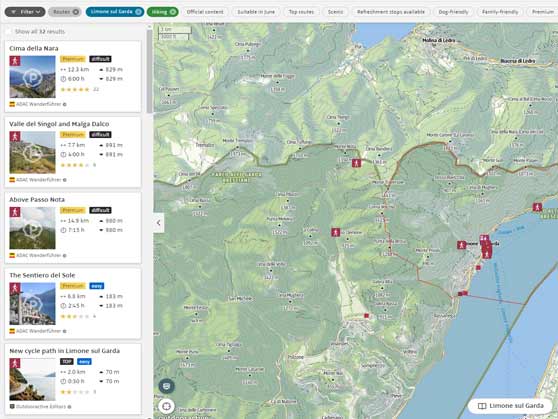Click small red marker near Tremosine valley road

[x=367, y=316]
